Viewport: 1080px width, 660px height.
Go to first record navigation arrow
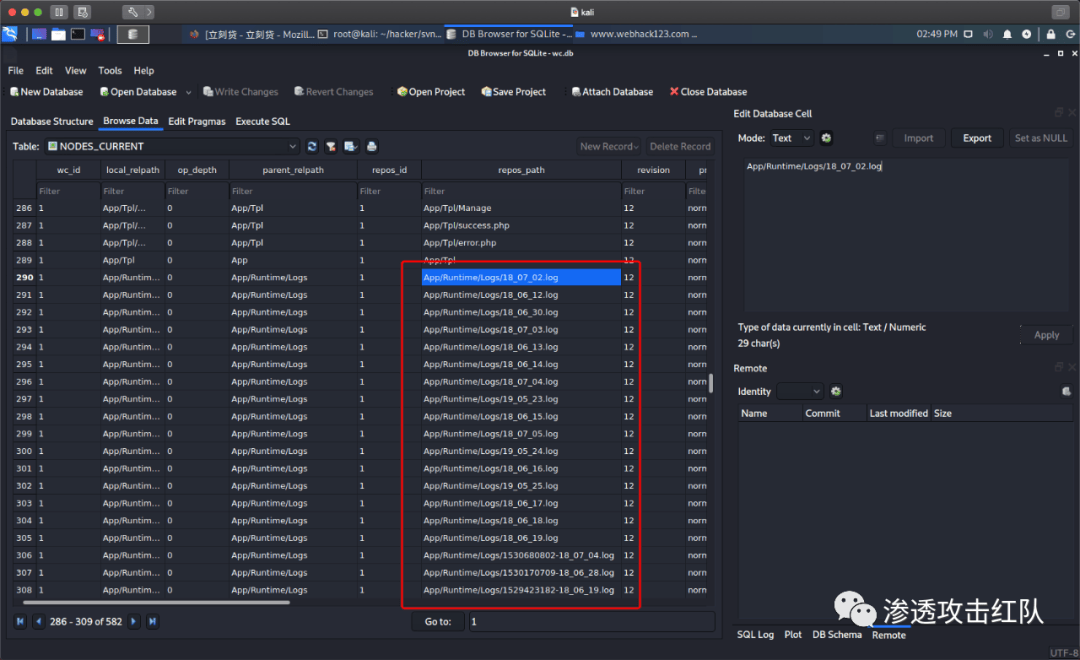(x=20, y=621)
